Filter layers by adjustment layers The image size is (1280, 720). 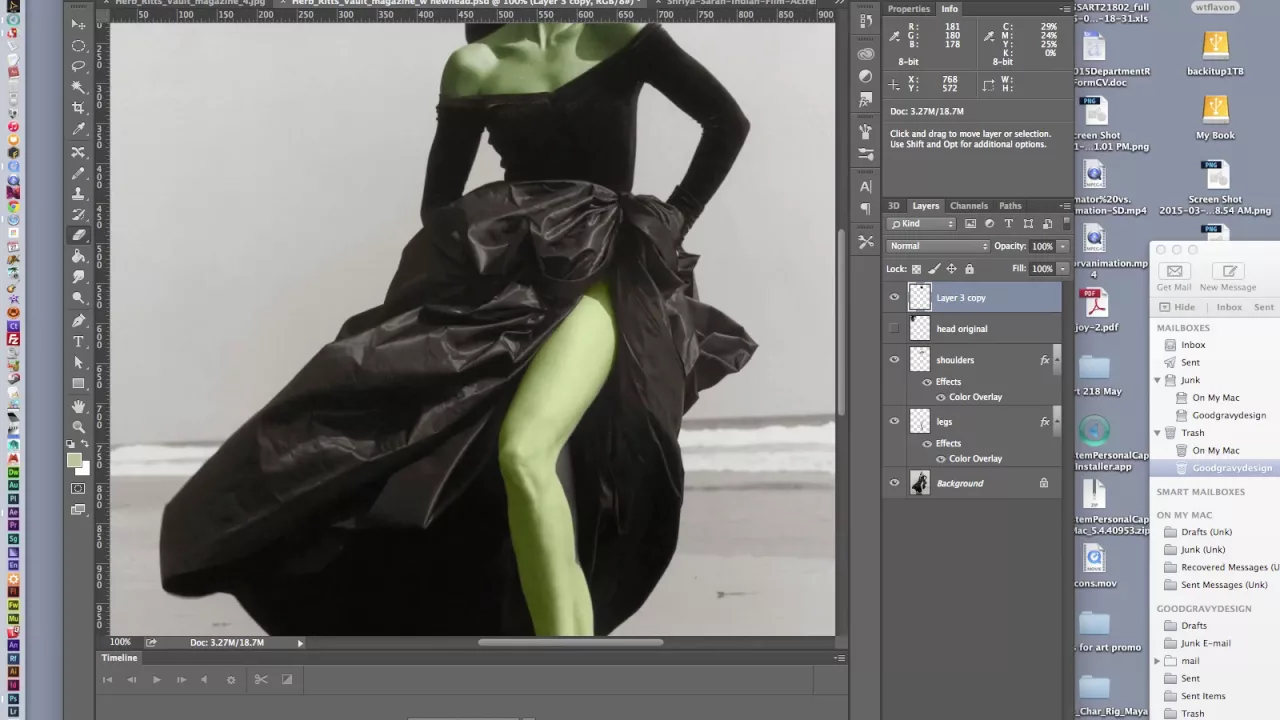pos(989,224)
